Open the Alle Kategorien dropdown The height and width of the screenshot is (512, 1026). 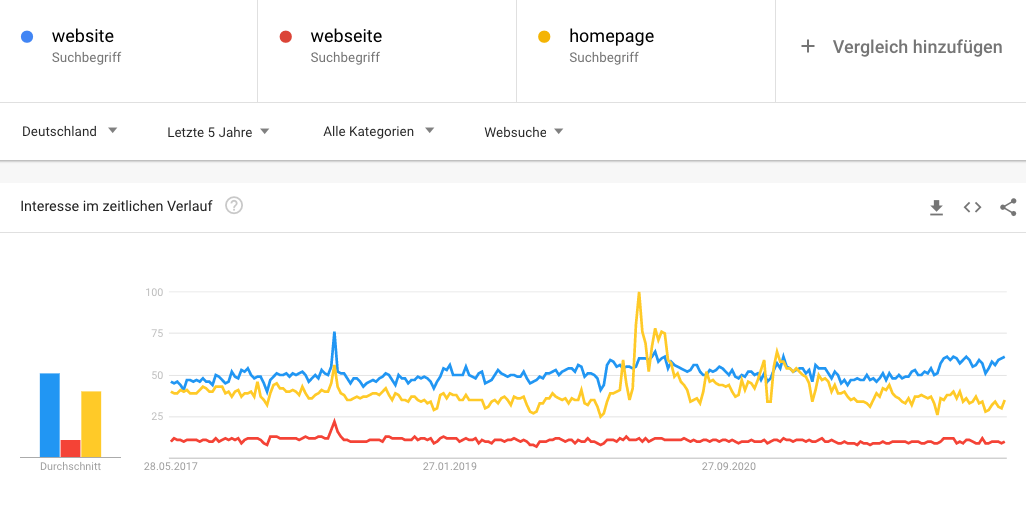(378, 131)
